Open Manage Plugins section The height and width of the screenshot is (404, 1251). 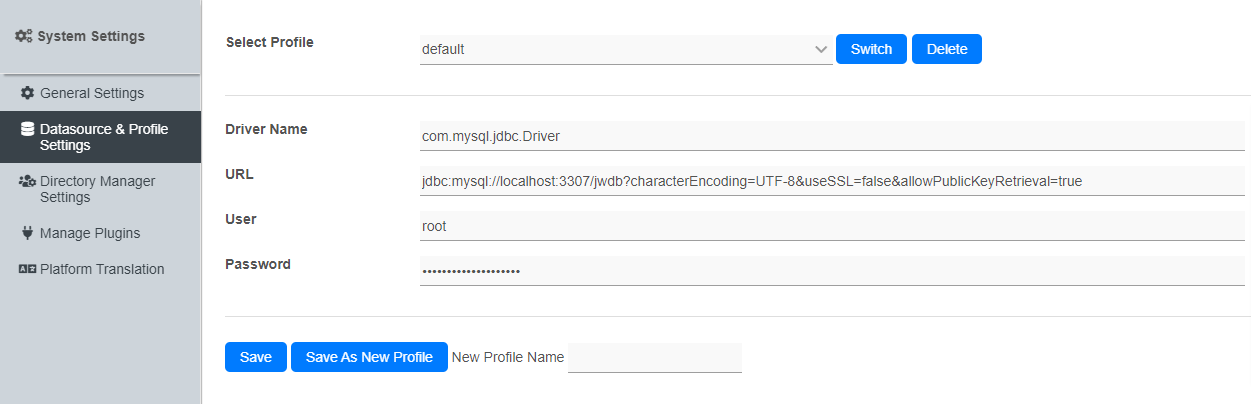pos(89,233)
